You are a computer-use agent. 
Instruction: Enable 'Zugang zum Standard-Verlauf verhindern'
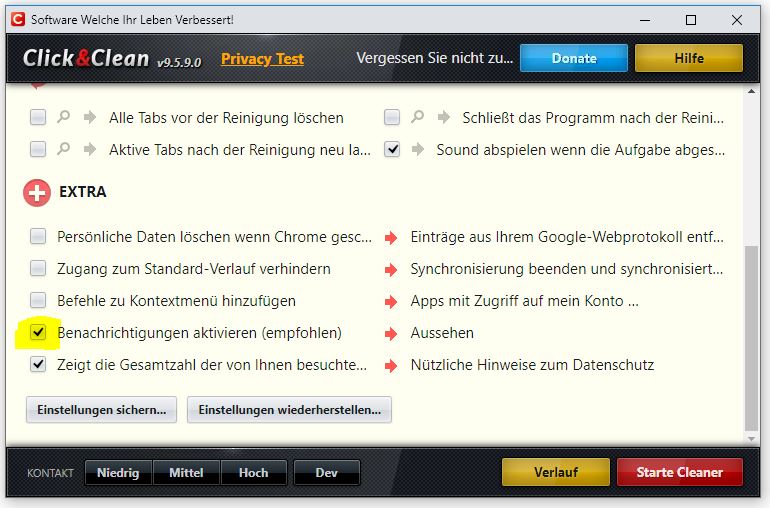[x=38, y=268]
